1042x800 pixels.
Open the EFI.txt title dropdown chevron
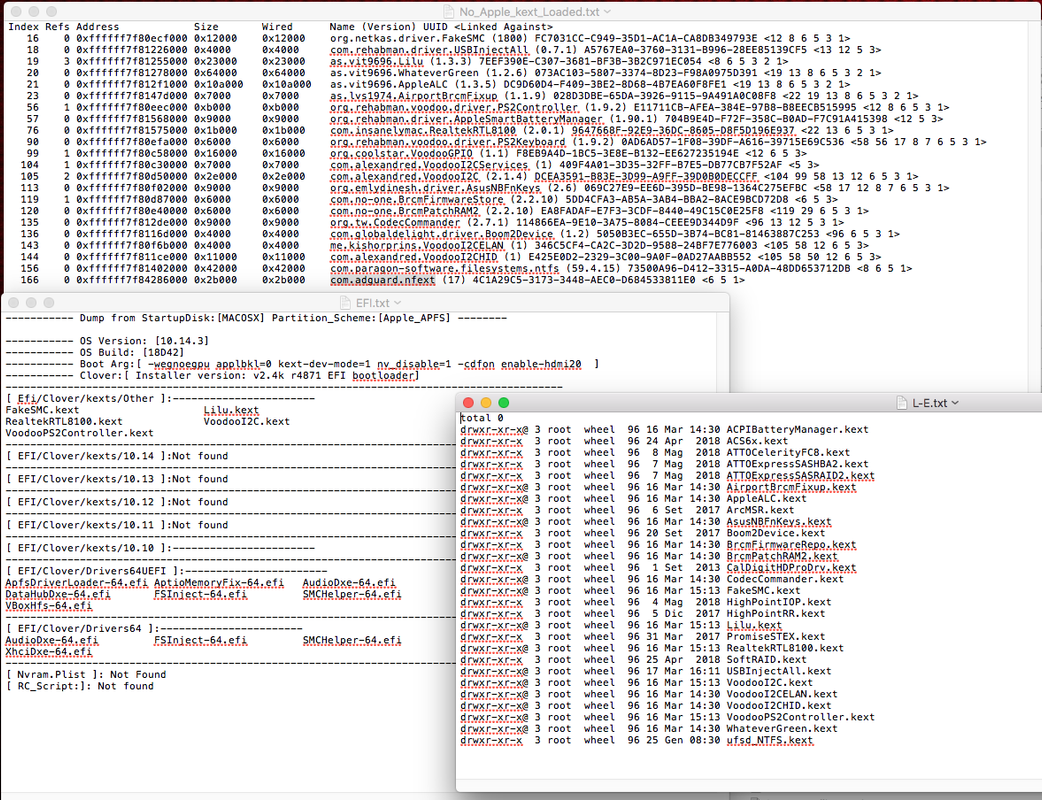tap(398, 303)
